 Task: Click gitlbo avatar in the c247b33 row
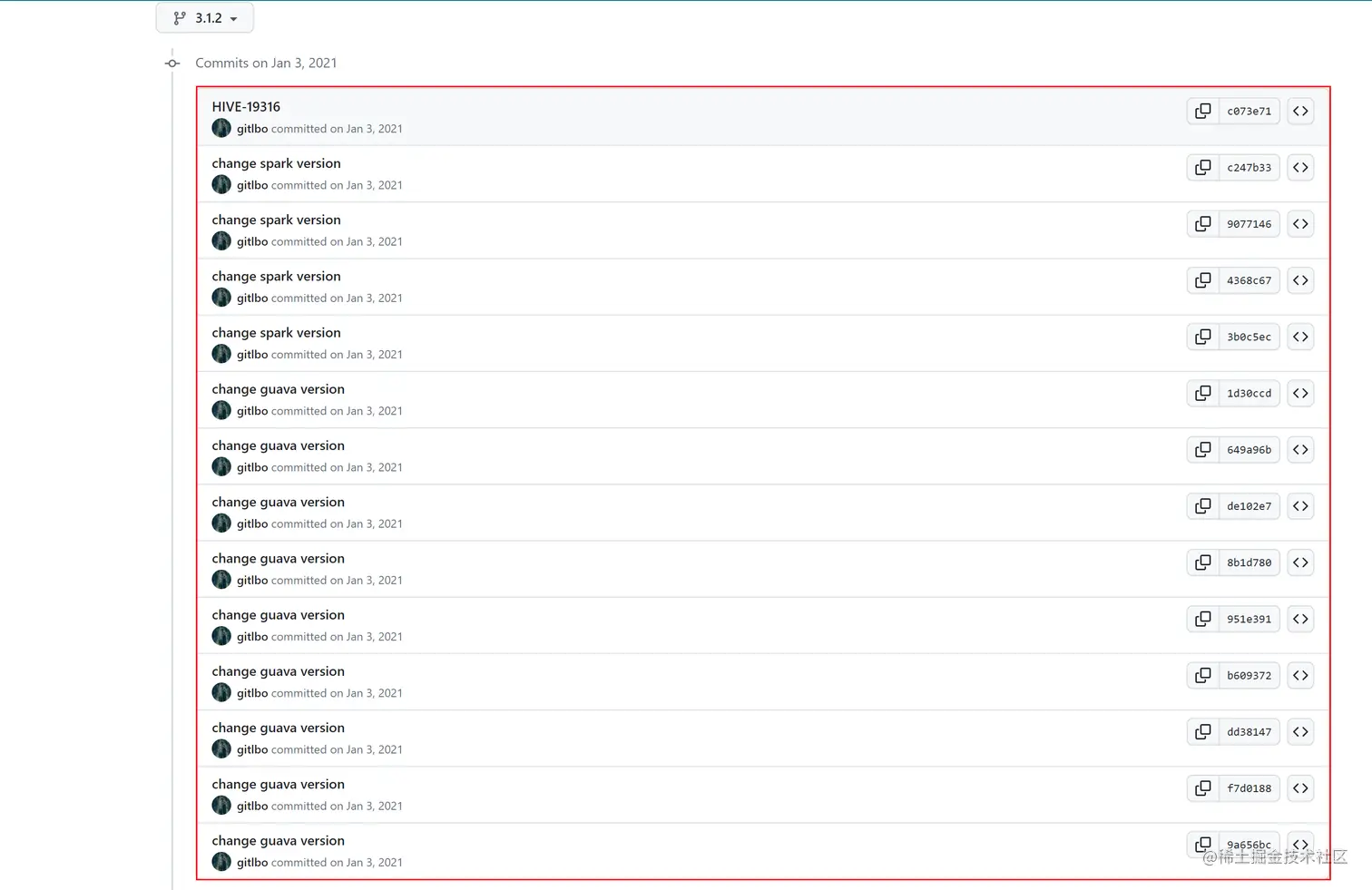point(221,184)
